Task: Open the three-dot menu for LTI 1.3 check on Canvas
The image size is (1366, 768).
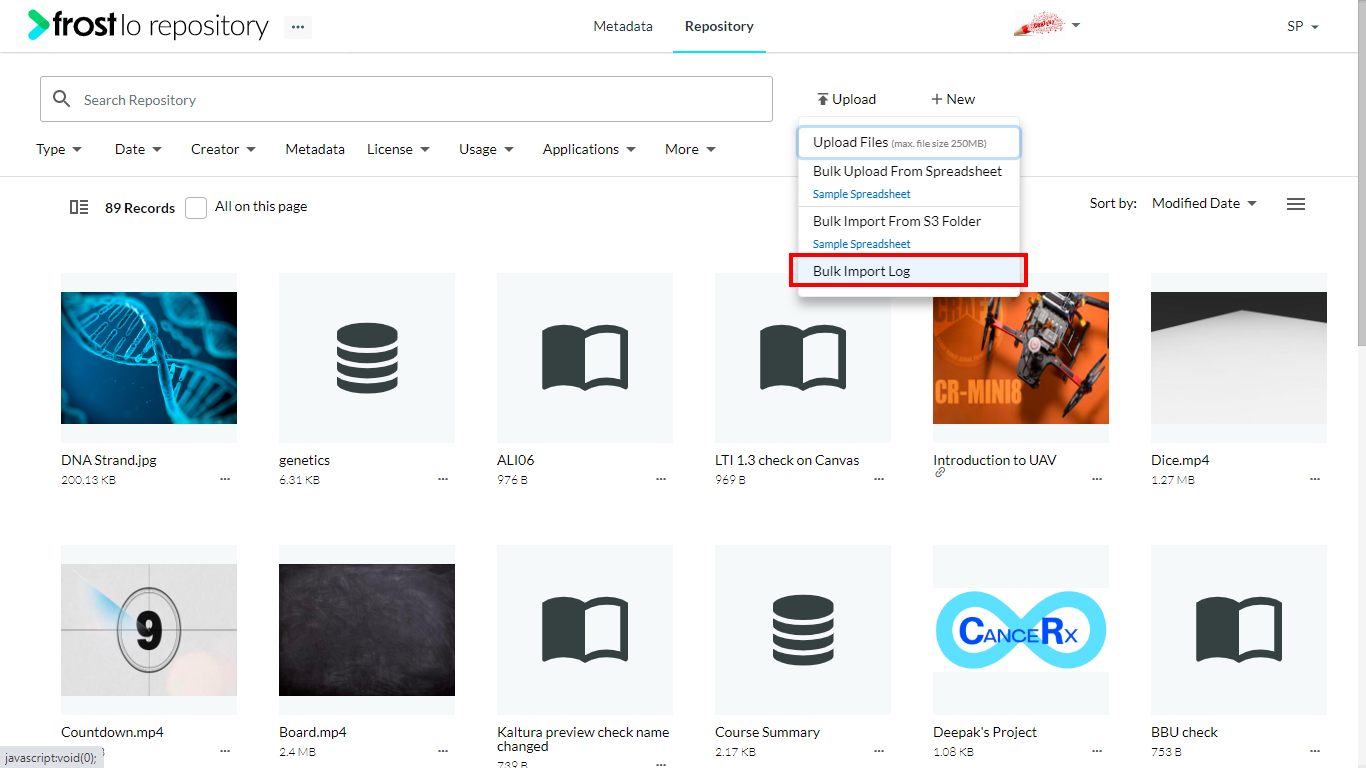Action: click(879, 479)
